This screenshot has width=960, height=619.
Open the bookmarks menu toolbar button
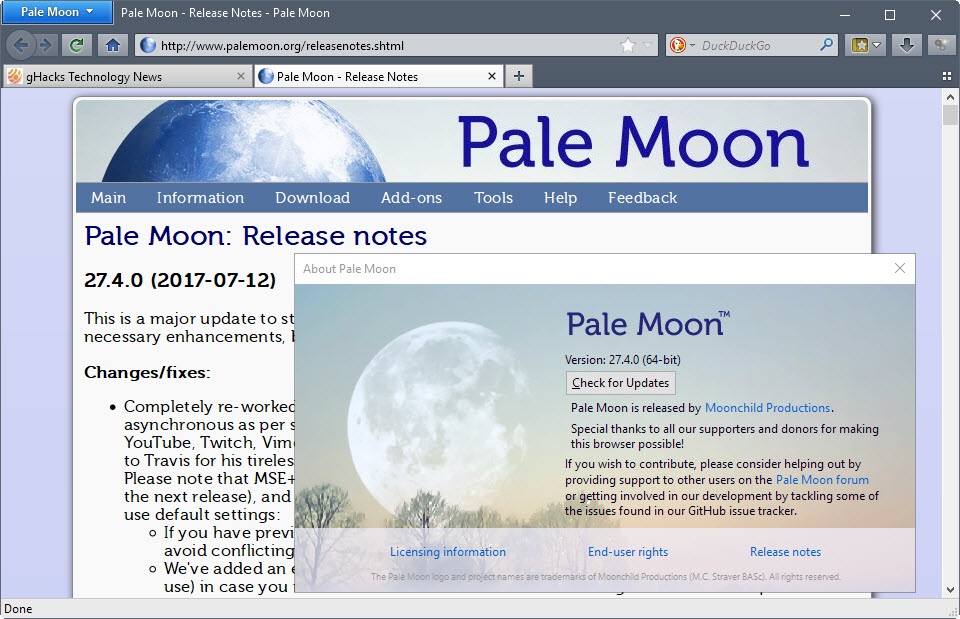pos(865,45)
